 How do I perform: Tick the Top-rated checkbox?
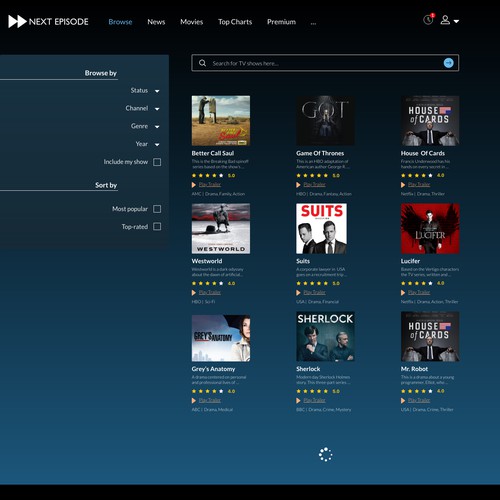pyautogui.click(x=157, y=227)
